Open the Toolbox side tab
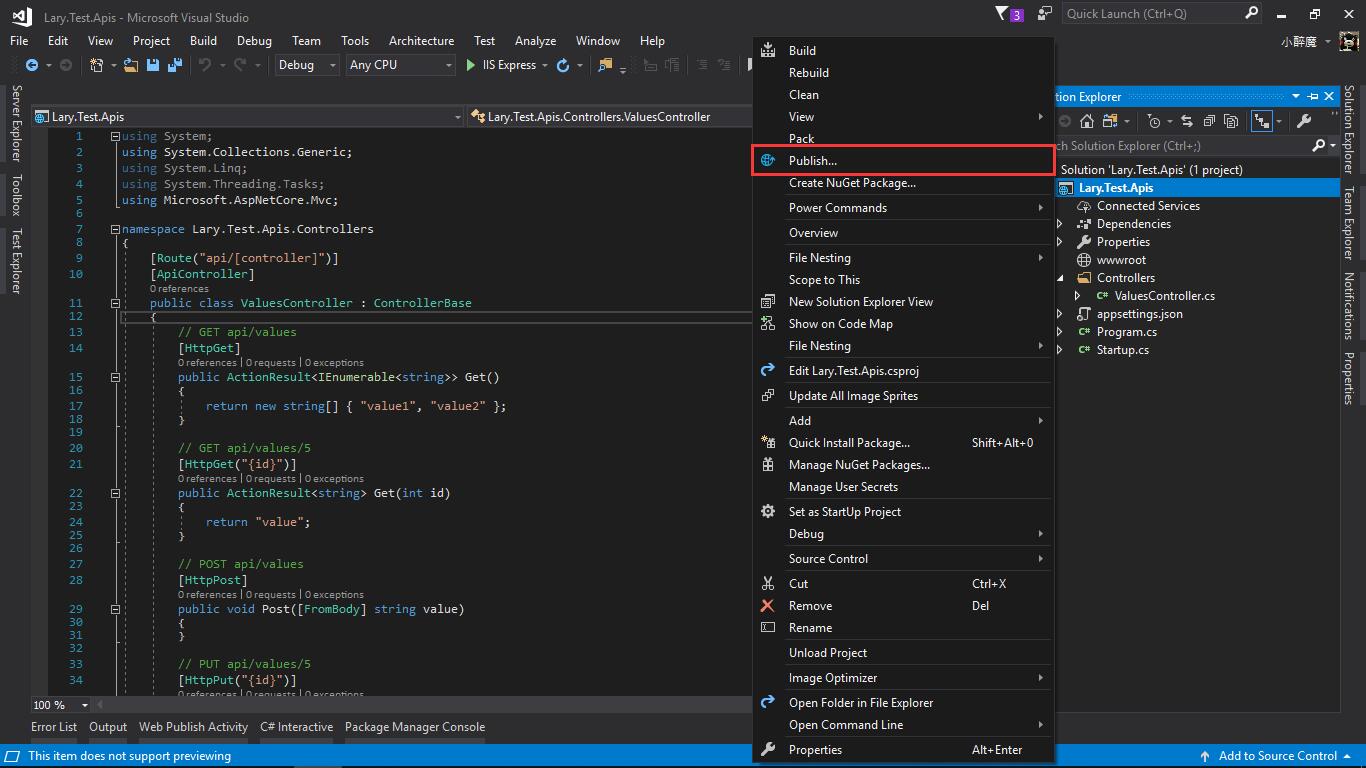1366x768 pixels. pyautogui.click(x=16, y=195)
